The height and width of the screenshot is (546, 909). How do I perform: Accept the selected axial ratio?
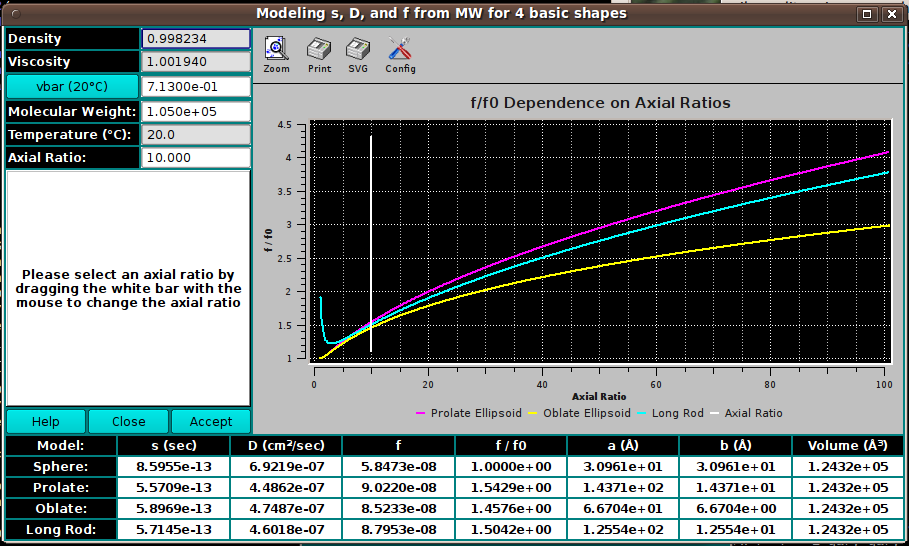(x=211, y=421)
